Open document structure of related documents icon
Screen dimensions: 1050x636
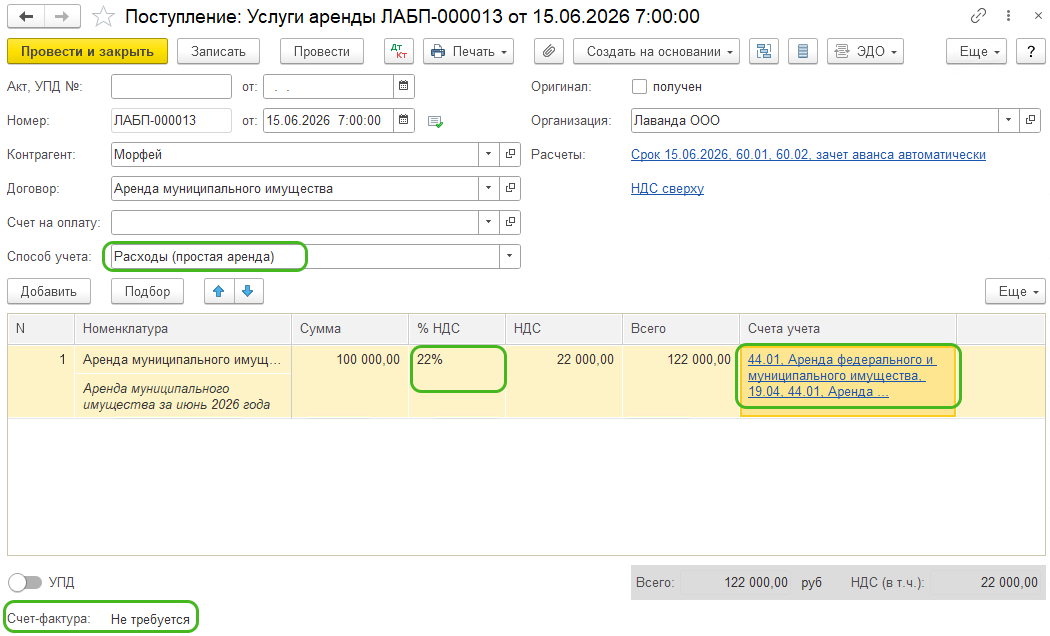point(763,52)
